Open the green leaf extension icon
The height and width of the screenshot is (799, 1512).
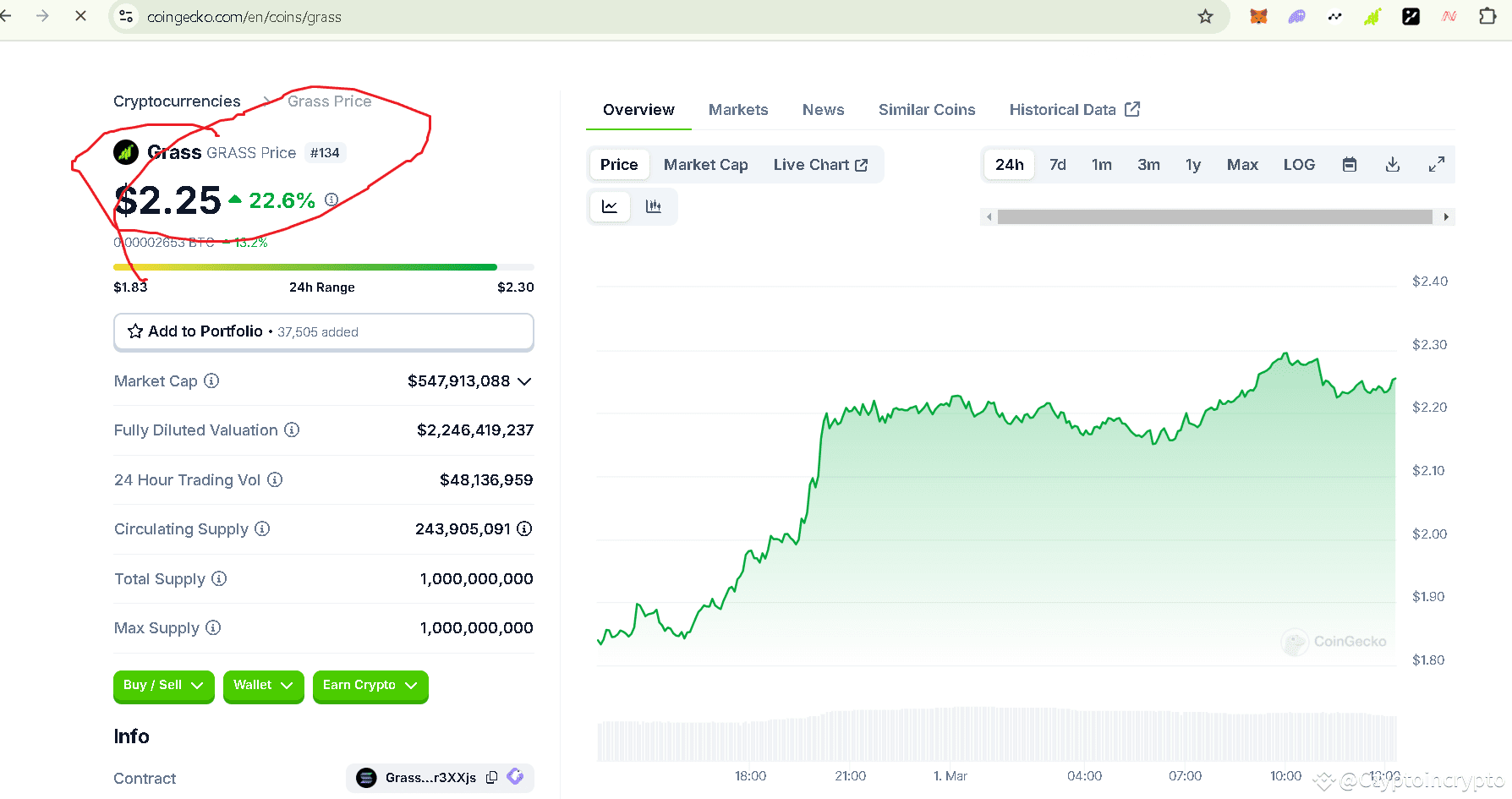[1372, 16]
